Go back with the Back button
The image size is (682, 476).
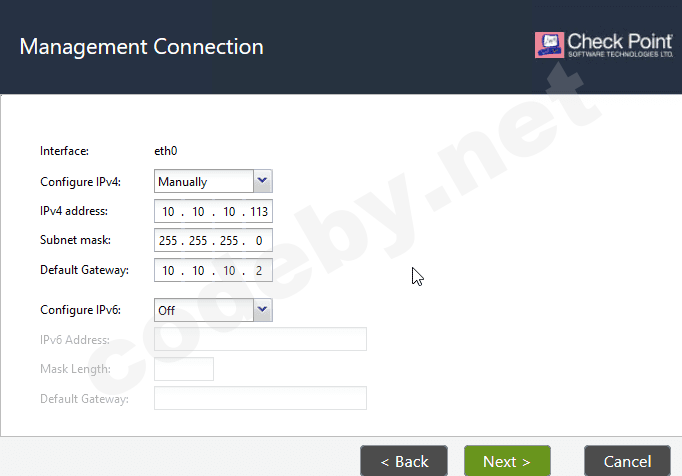(404, 461)
